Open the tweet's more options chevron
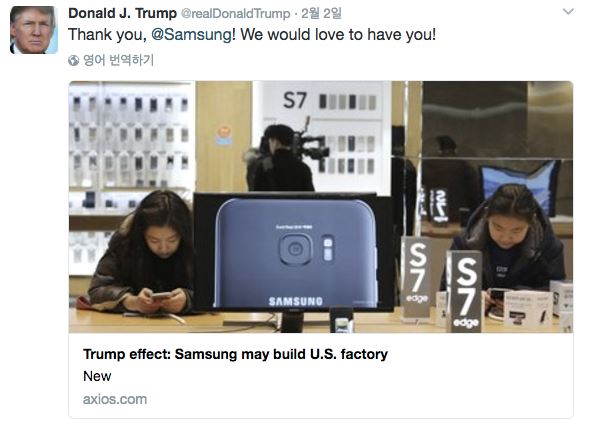Screen dimensions: 594x430 pyautogui.click(x=568, y=12)
